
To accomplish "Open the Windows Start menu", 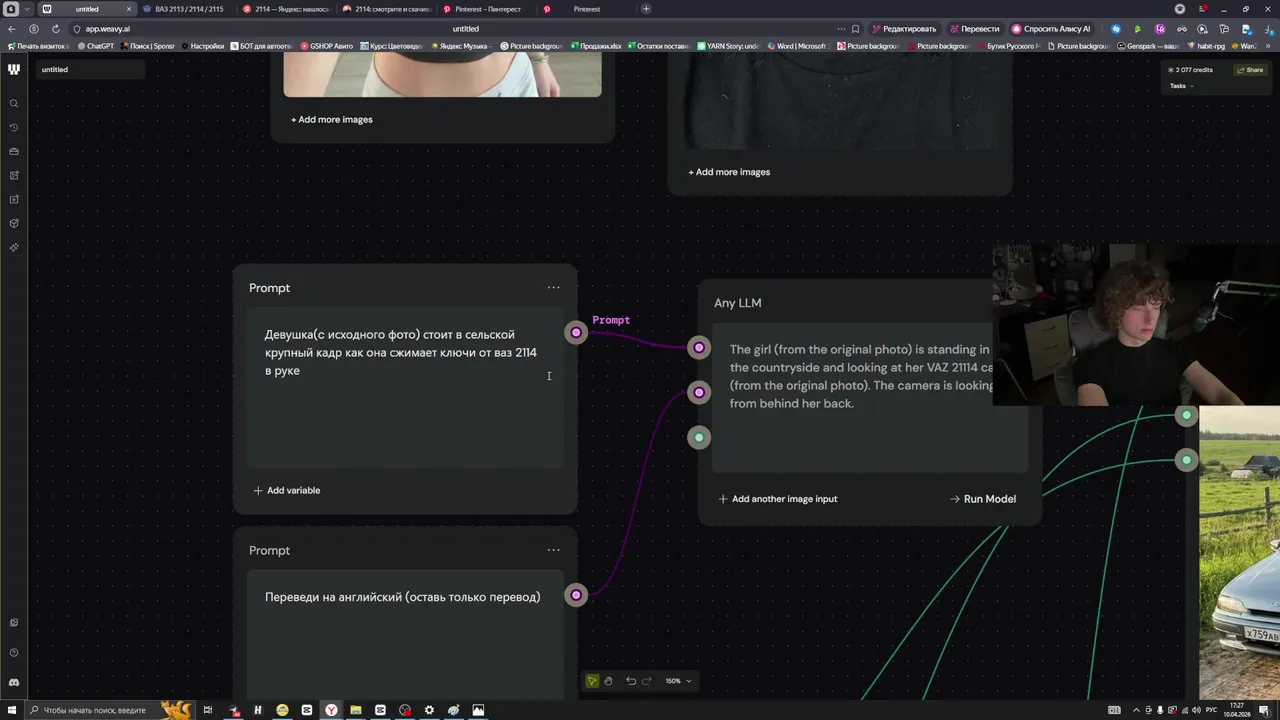I will click(x=12, y=710).
